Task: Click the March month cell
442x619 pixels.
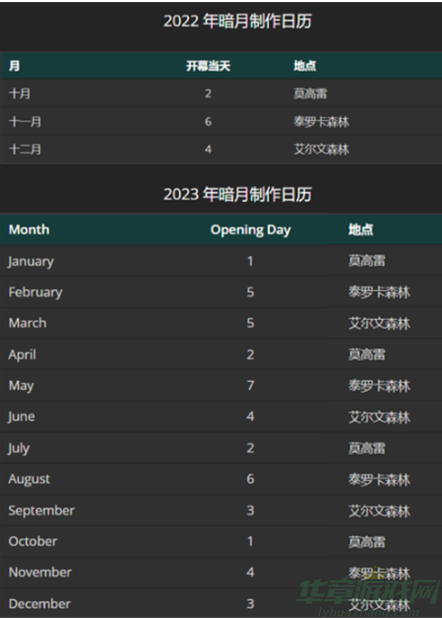Action: coord(28,323)
